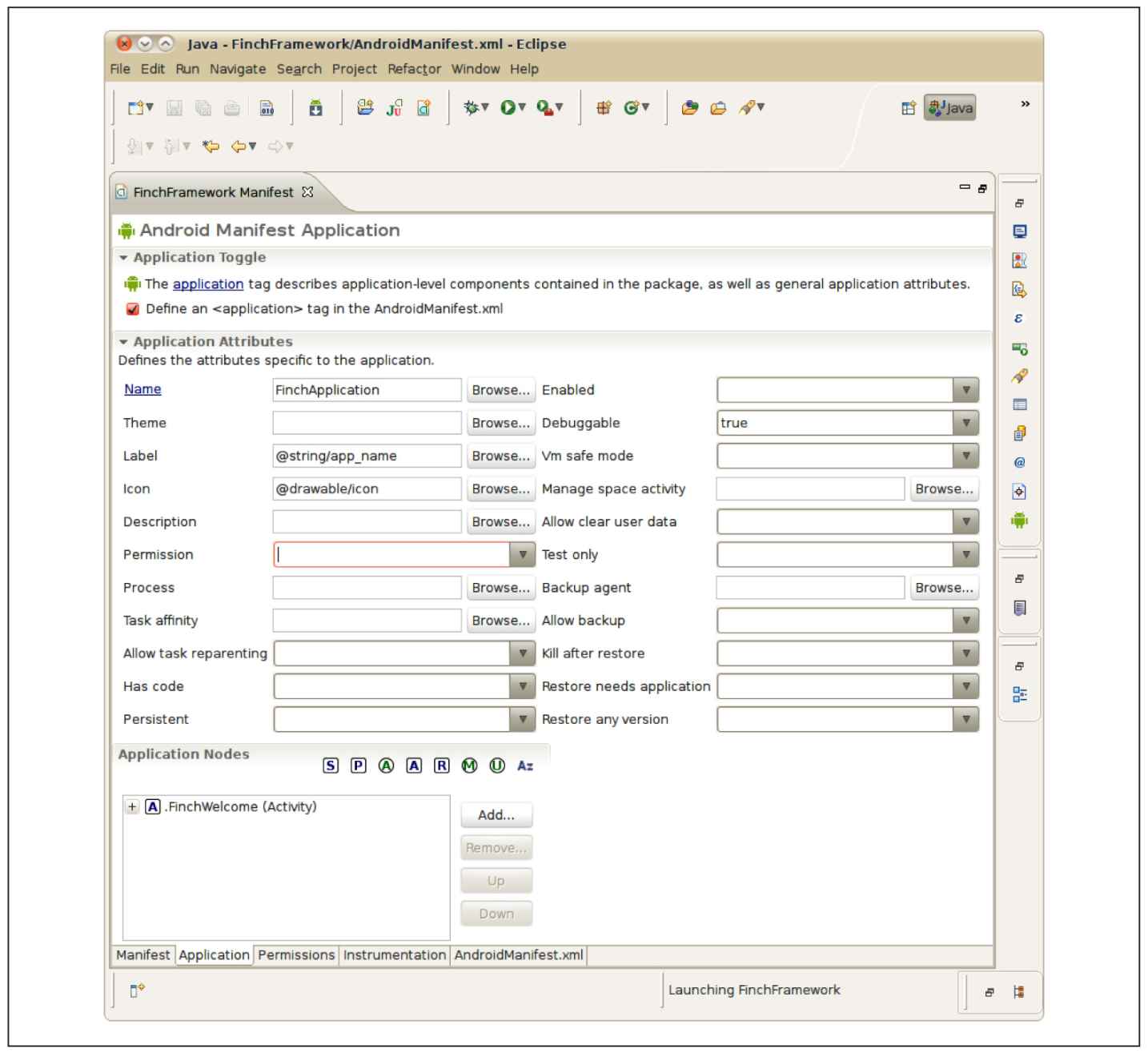Click Browse next to Icon field
The image size is (1148, 1057).
pos(501,488)
